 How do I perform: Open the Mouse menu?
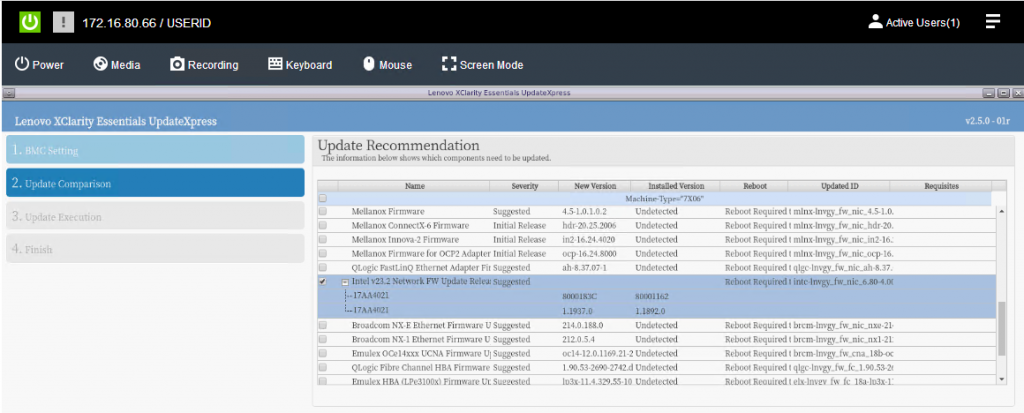pyautogui.click(x=387, y=65)
